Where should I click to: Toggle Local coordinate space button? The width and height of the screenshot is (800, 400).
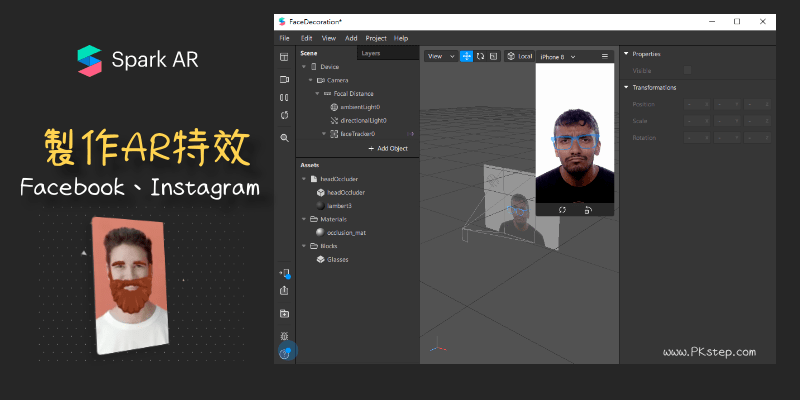point(519,56)
